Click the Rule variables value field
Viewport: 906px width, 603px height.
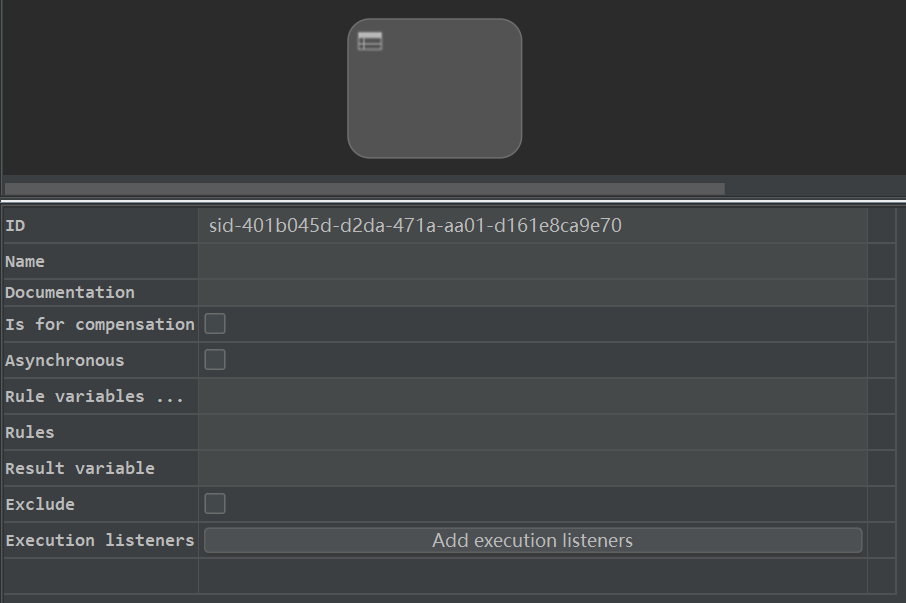(533, 396)
